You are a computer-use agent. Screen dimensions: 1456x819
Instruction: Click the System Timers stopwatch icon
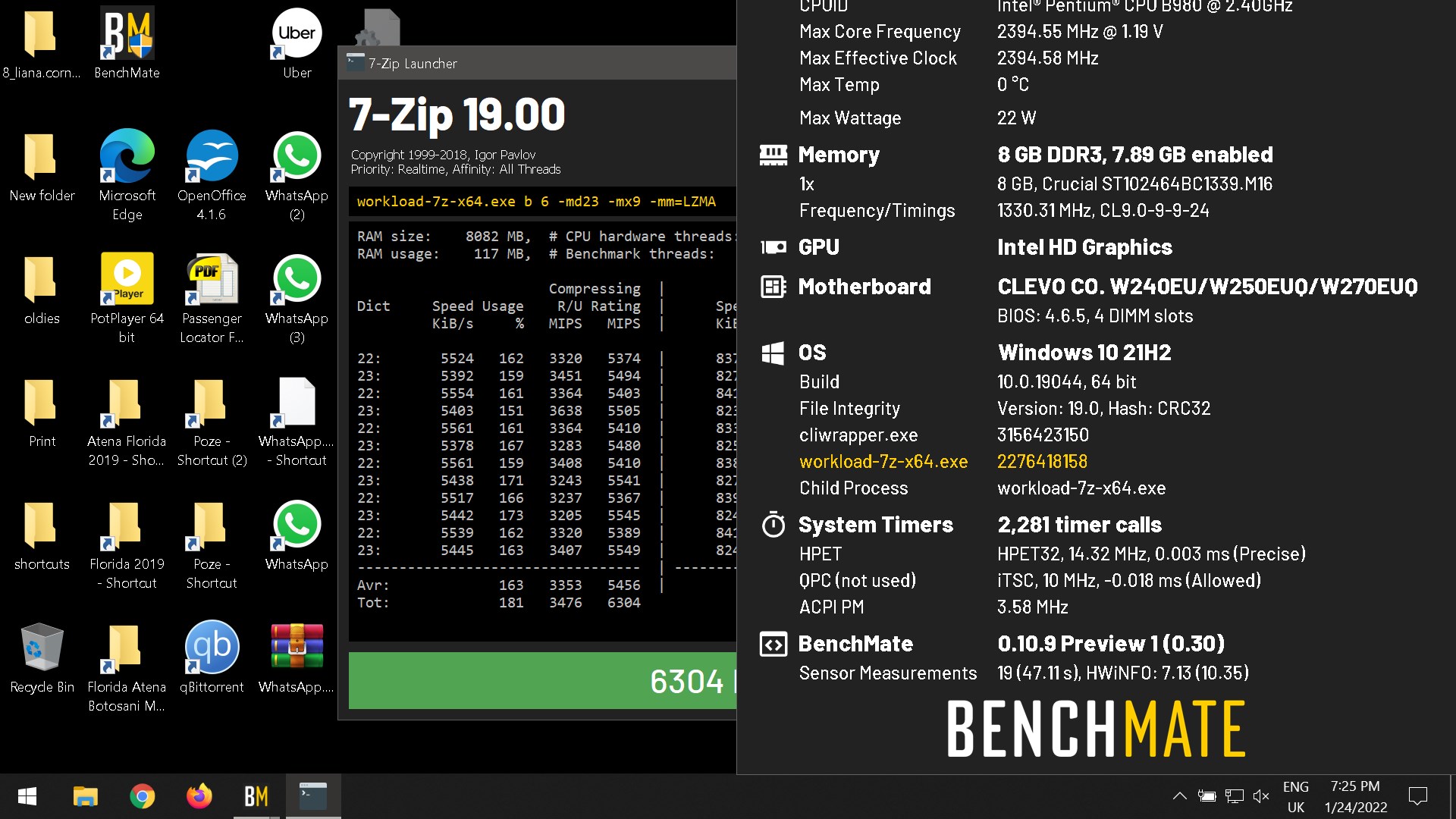[773, 525]
